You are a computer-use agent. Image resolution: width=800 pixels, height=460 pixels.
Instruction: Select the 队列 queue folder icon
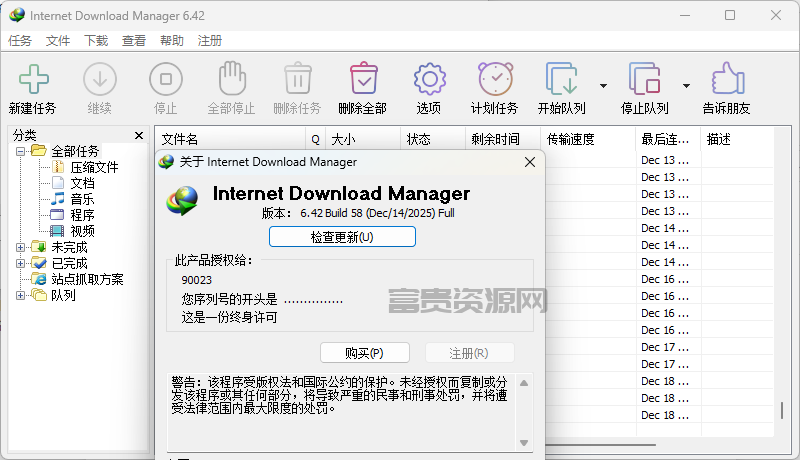39,295
